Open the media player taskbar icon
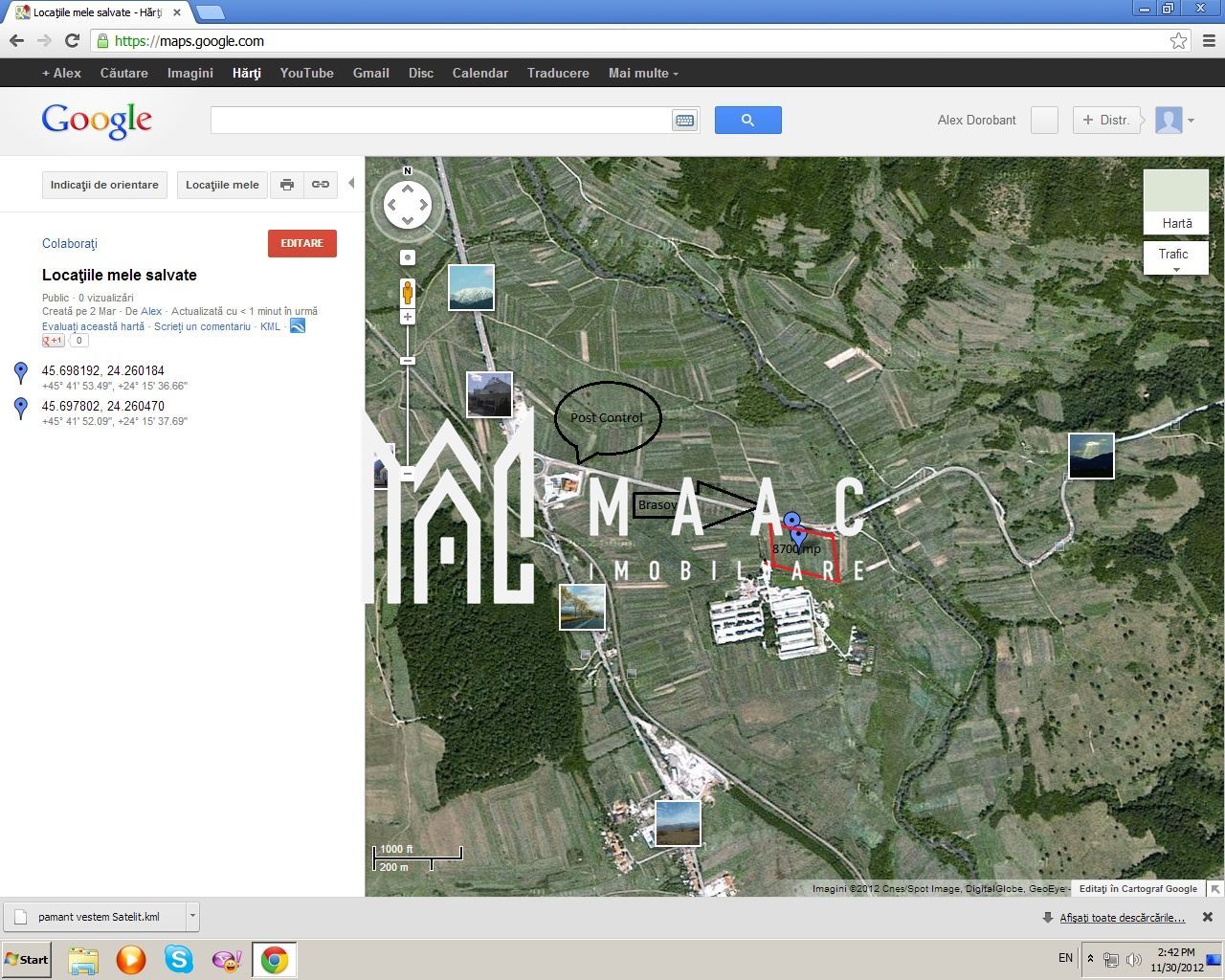This screenshot has height=980, width=1225. (131, 959)
